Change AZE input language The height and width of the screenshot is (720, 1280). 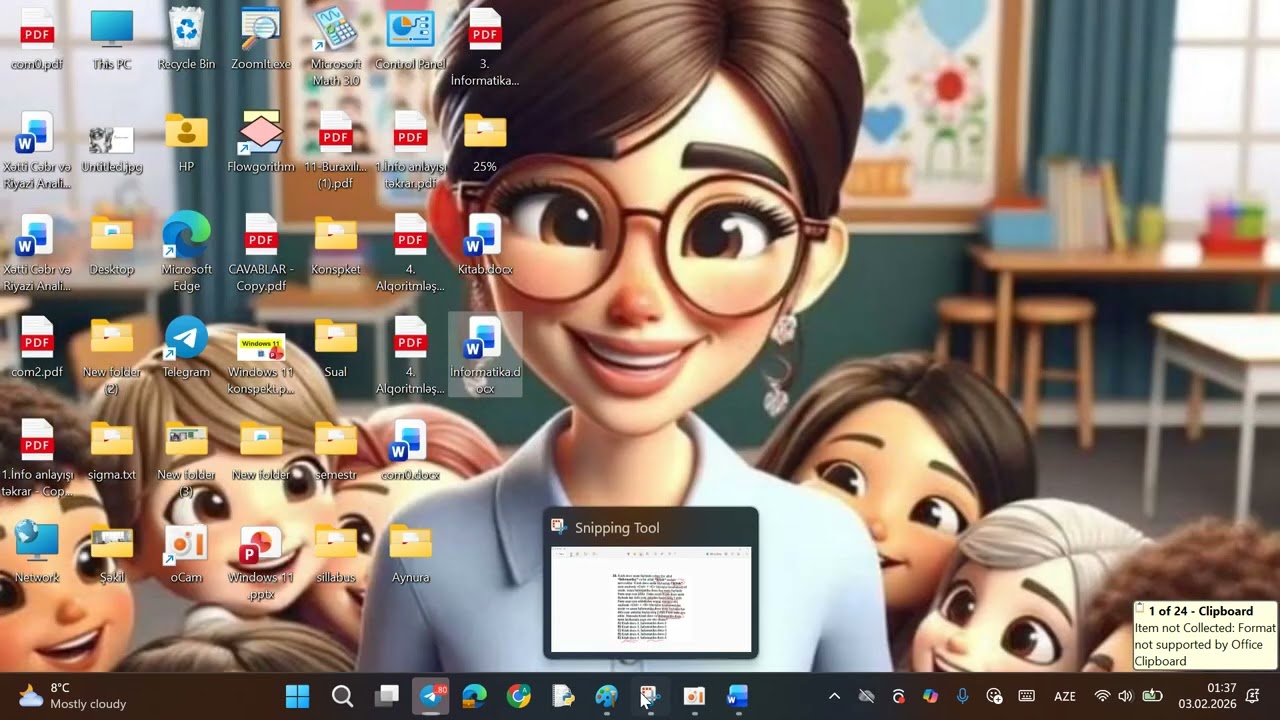(x=1065, y=696)
